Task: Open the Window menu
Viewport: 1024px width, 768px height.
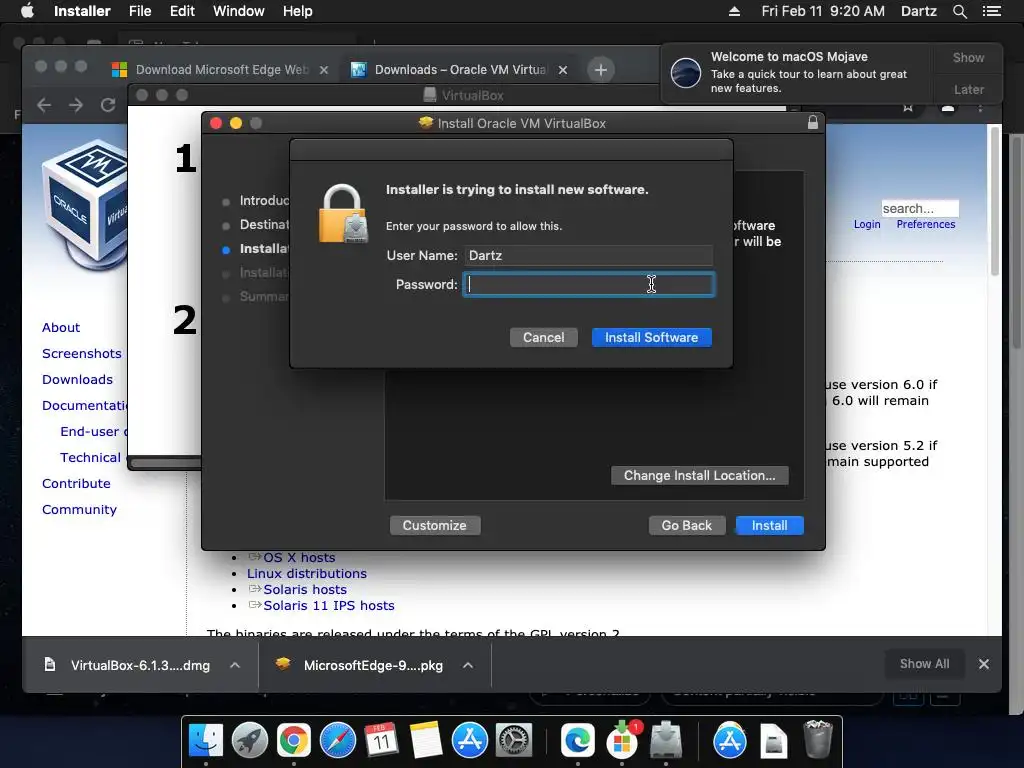Action: click(x=238, y=11)
